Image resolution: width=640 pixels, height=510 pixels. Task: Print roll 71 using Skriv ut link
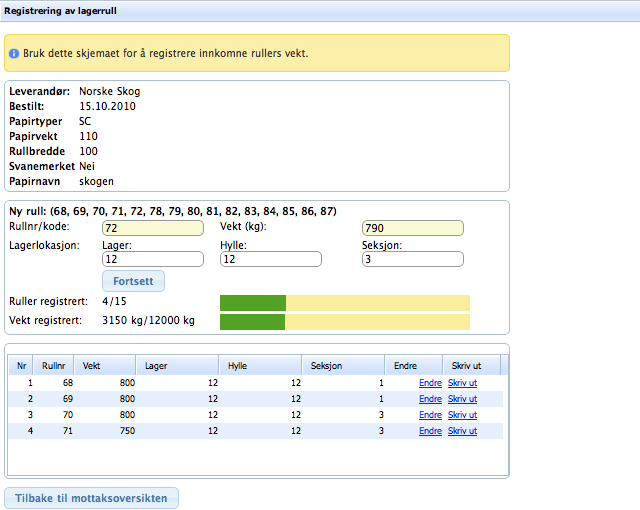click(463, 431)
